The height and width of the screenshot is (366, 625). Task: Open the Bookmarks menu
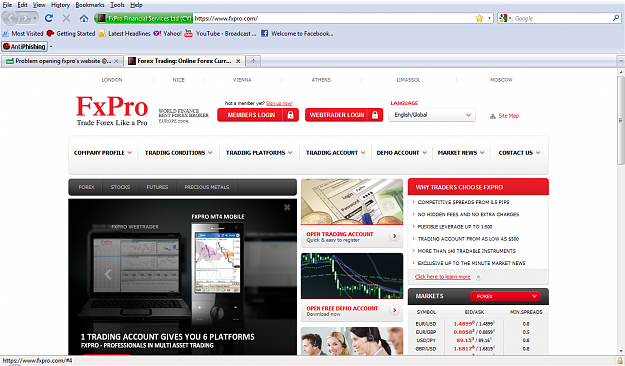point(90,5)
